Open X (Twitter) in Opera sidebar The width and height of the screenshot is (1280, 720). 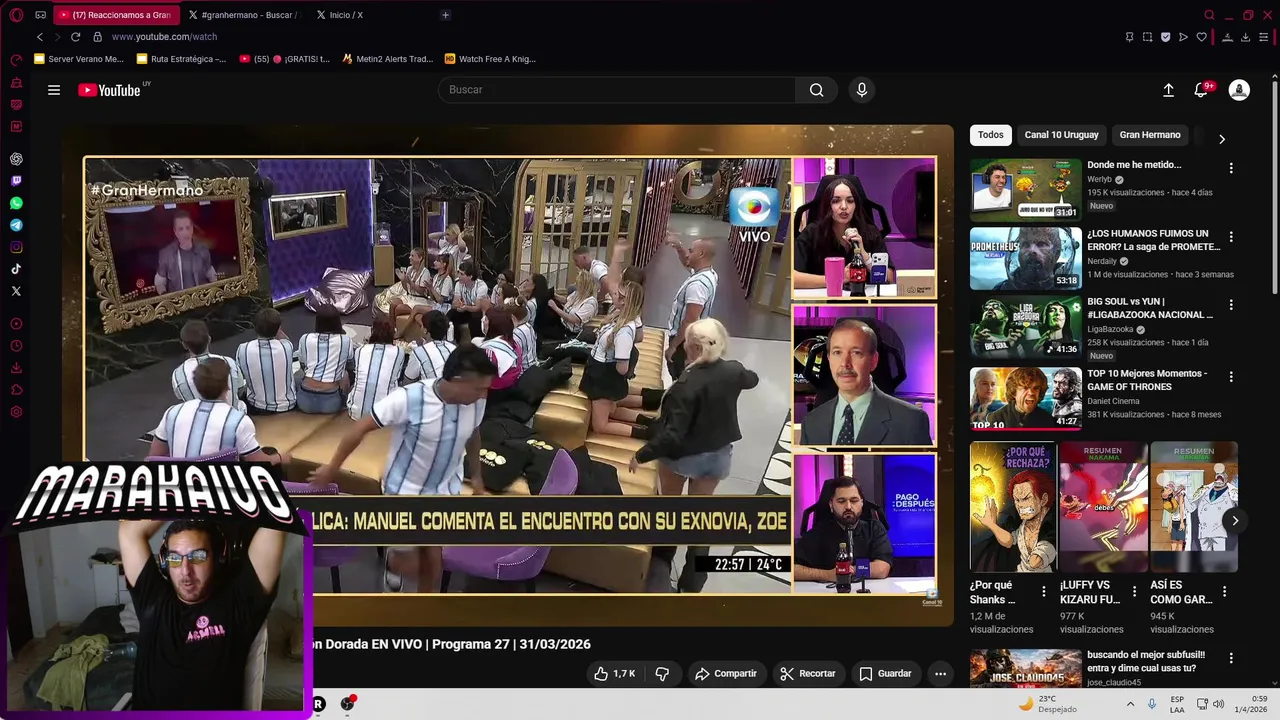click(16, 291)
